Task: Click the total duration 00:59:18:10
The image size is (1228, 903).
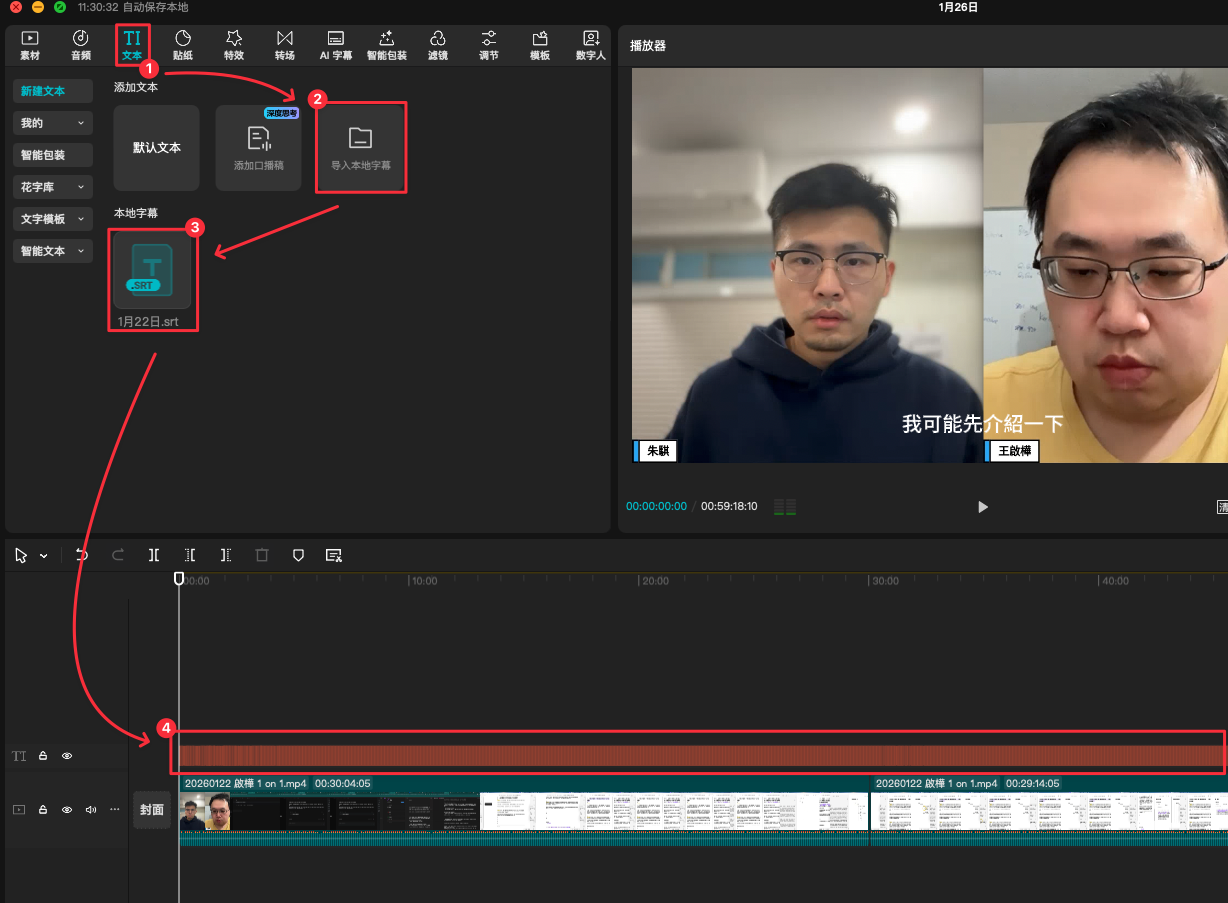Action: 729,506
